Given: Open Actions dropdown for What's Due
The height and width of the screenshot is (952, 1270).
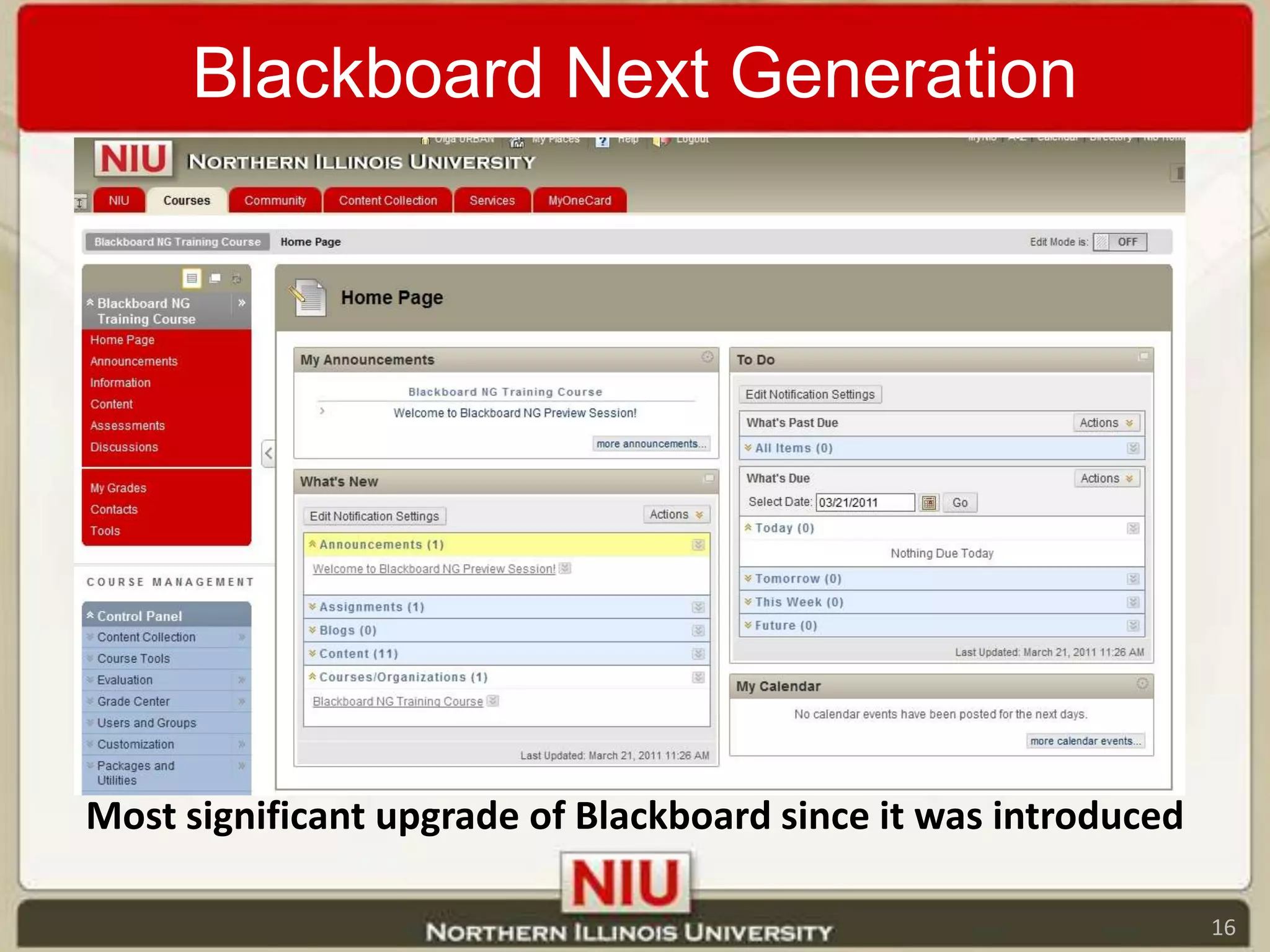Looking at the screenshot, I should pyautogui.click(x=1107, y=478).
